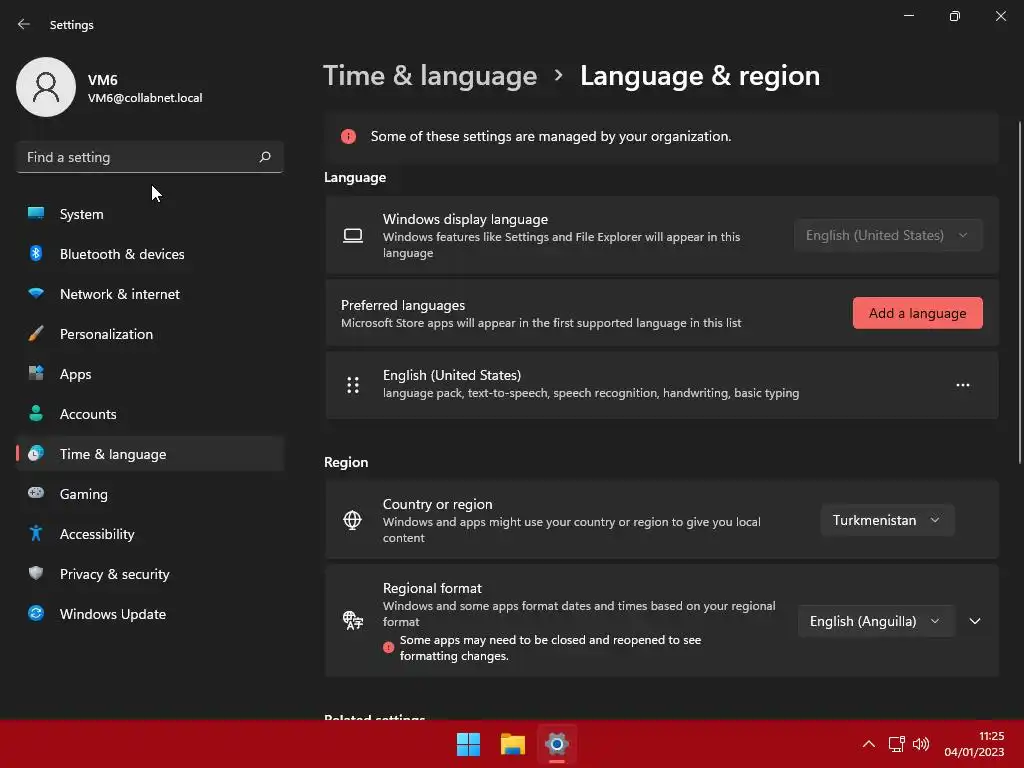This screenshot has width=1024, height=768.
Task: Select Time & language in sidebar
Action: [x=150, y=454]
